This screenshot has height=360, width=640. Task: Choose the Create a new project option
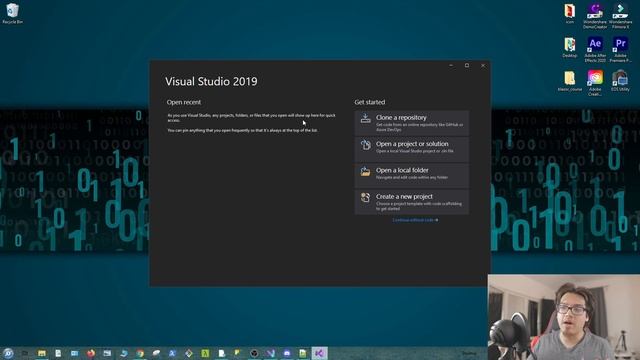[x=411, y=202]
